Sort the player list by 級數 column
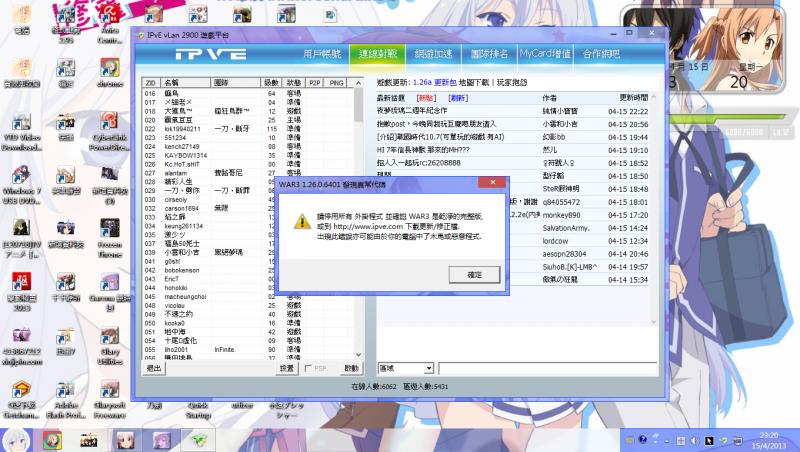Screen dimensions: 800x452 (x=271, y=83)
